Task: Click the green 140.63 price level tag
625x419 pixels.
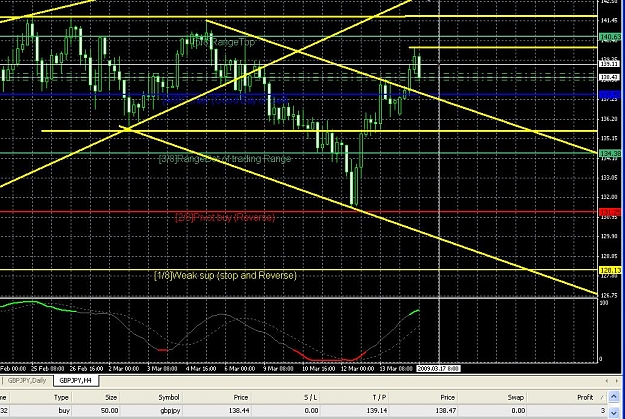Action: 610,37
